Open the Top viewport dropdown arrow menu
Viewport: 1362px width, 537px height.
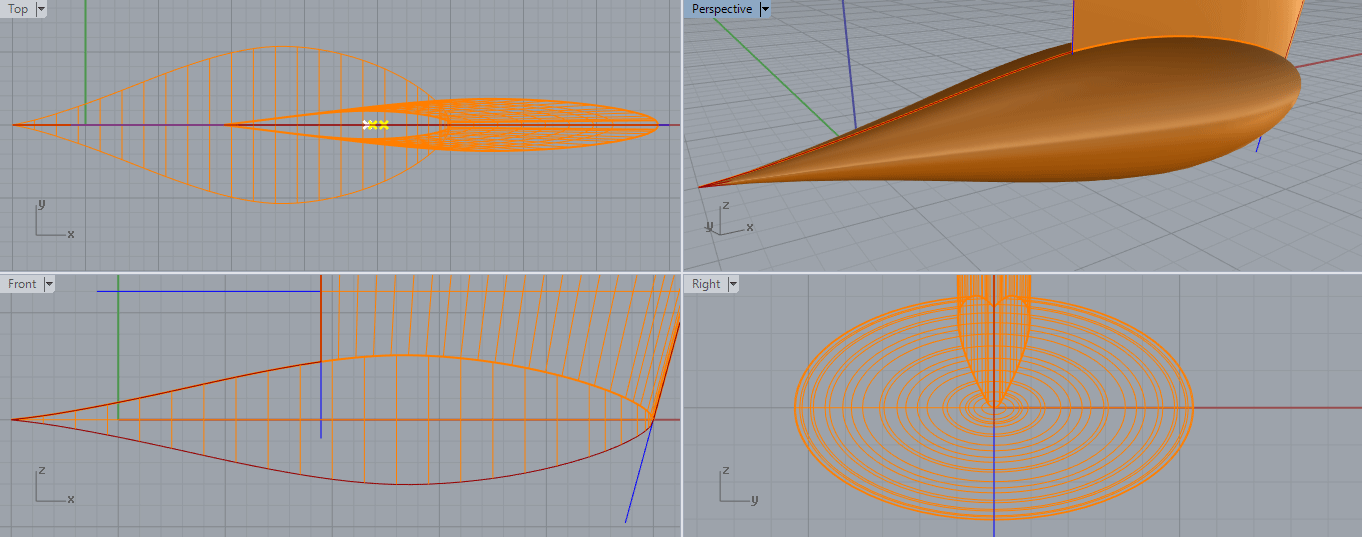(x=41, y=9)
